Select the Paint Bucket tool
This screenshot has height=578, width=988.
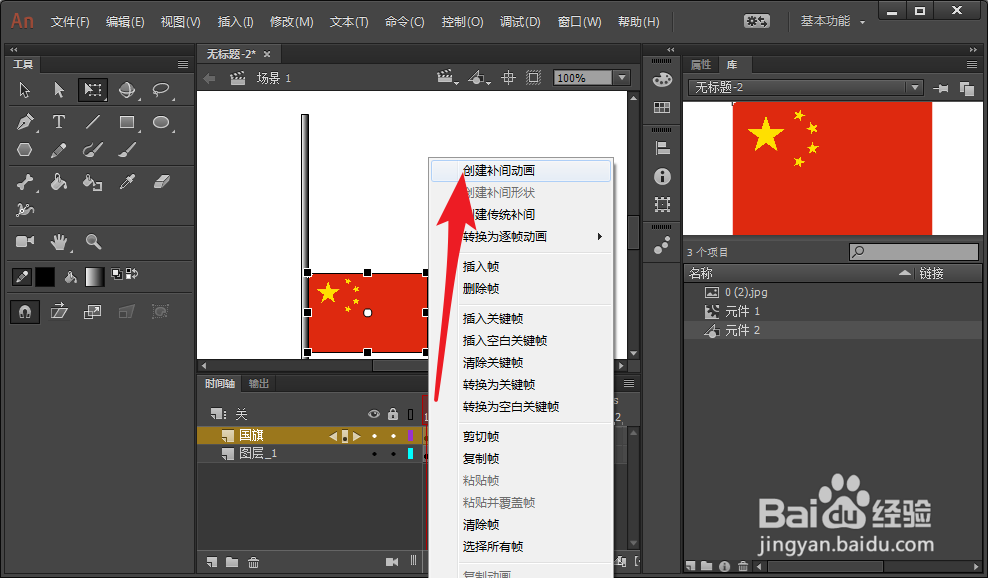pyautogui.click(x=59, y=183)
